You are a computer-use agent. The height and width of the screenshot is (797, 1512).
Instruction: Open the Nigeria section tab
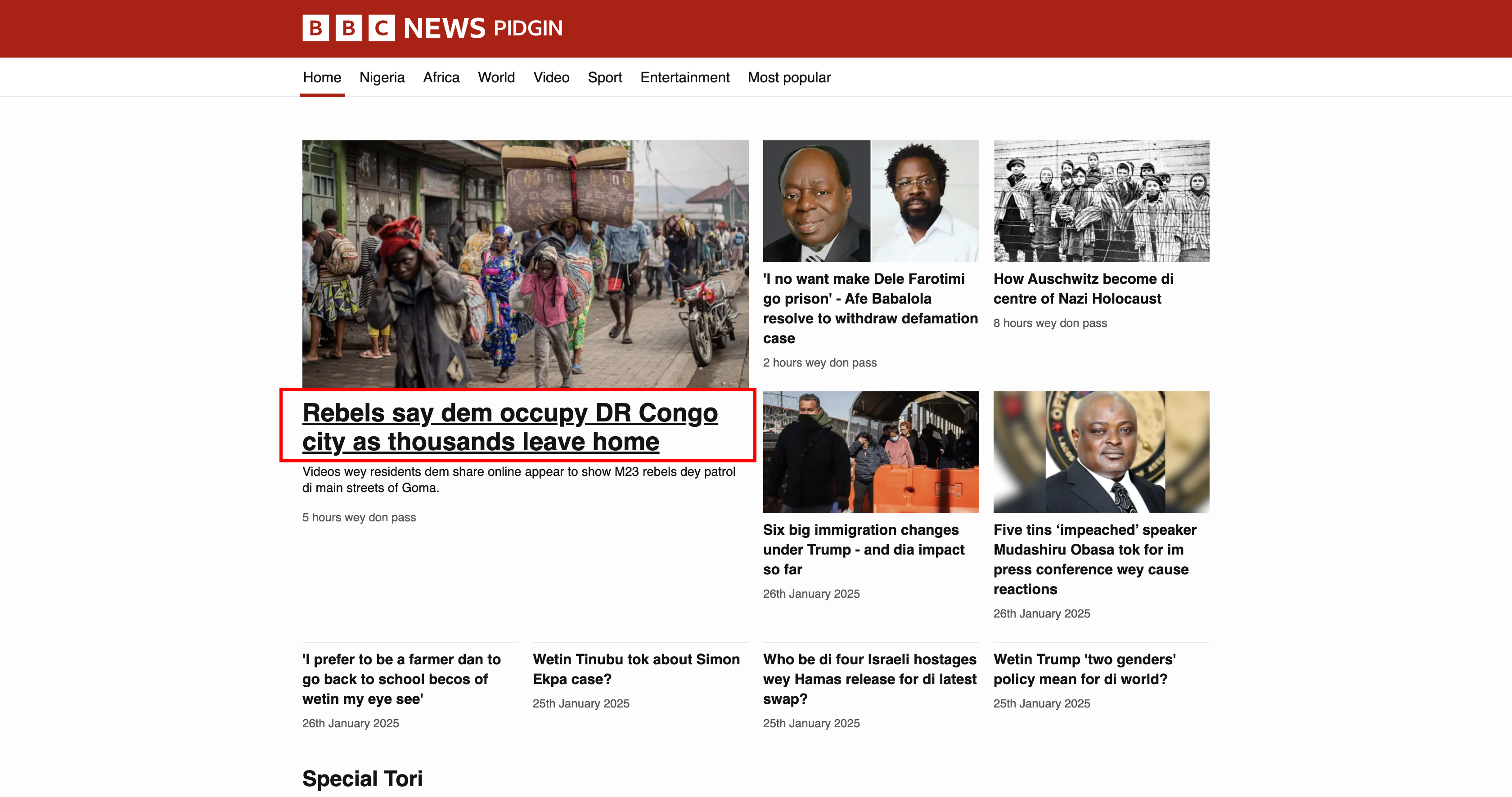[382, 77]
